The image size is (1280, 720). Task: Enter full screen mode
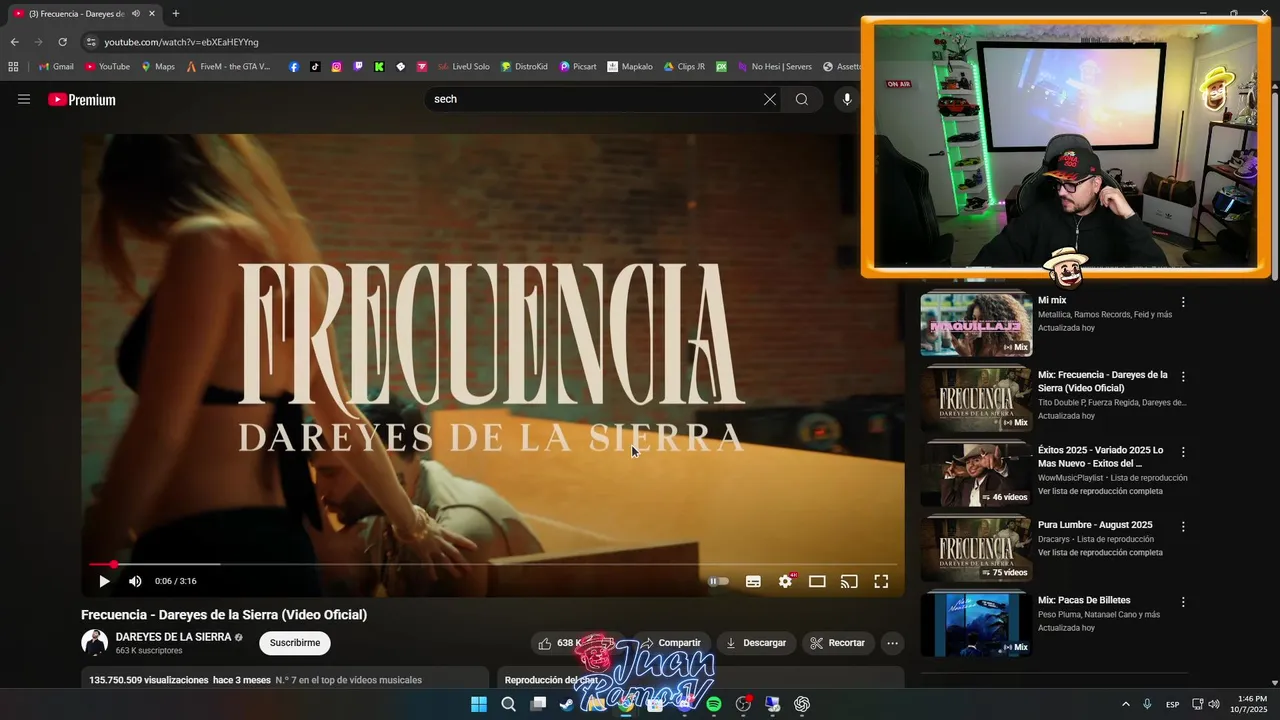881,581
